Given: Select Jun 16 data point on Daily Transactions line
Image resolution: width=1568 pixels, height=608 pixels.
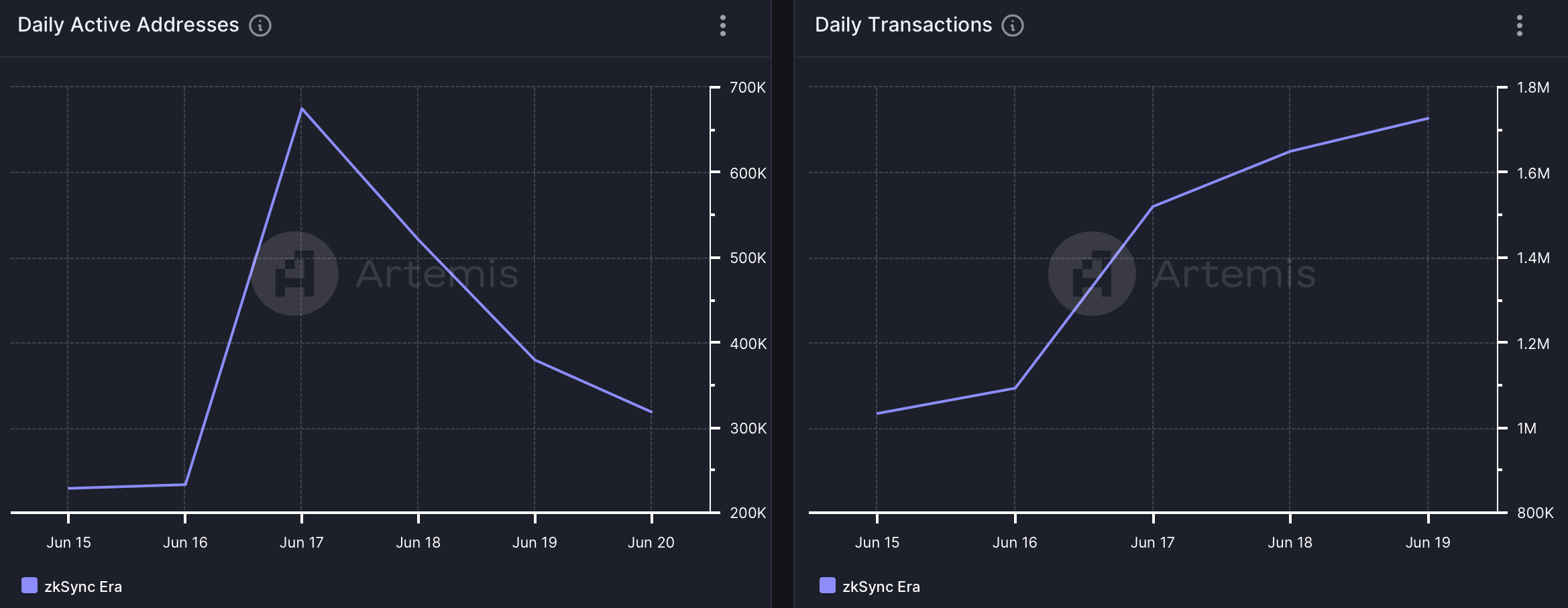Looking at the screenshot, I should click(1015, 388).
